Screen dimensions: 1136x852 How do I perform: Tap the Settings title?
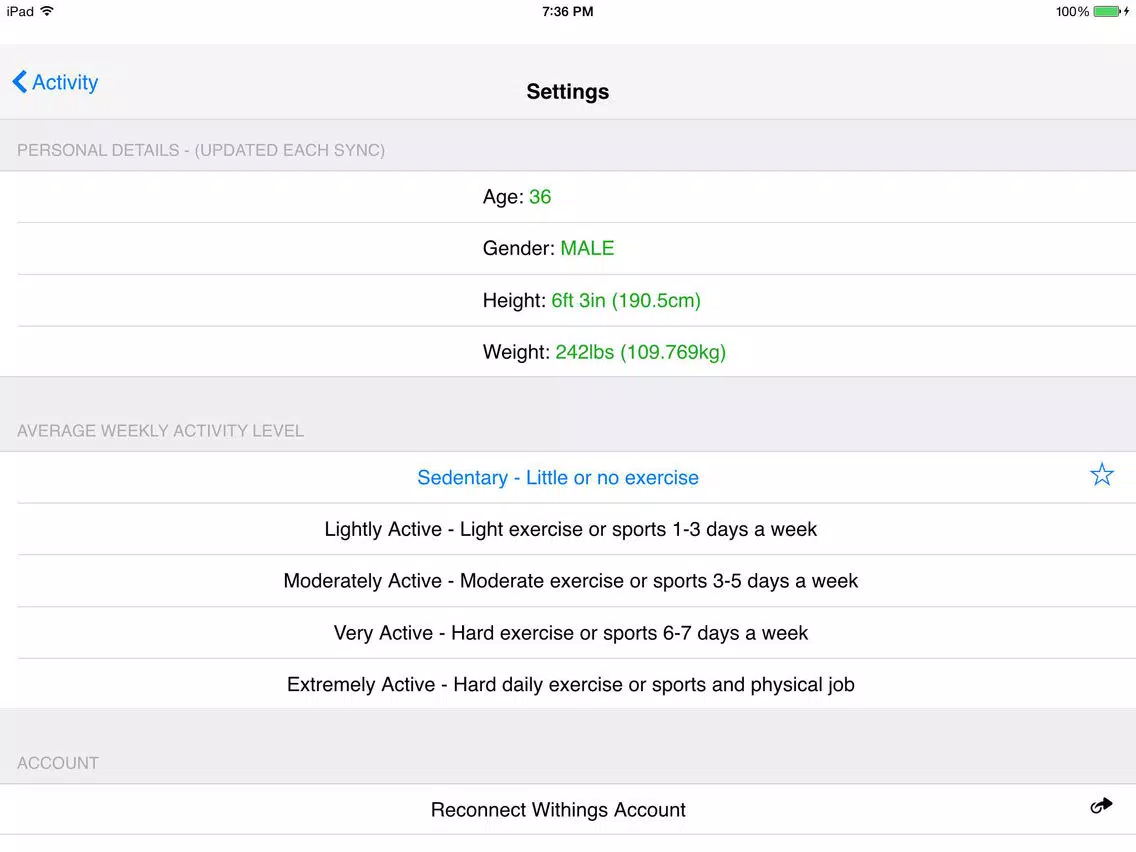point(567,92)
